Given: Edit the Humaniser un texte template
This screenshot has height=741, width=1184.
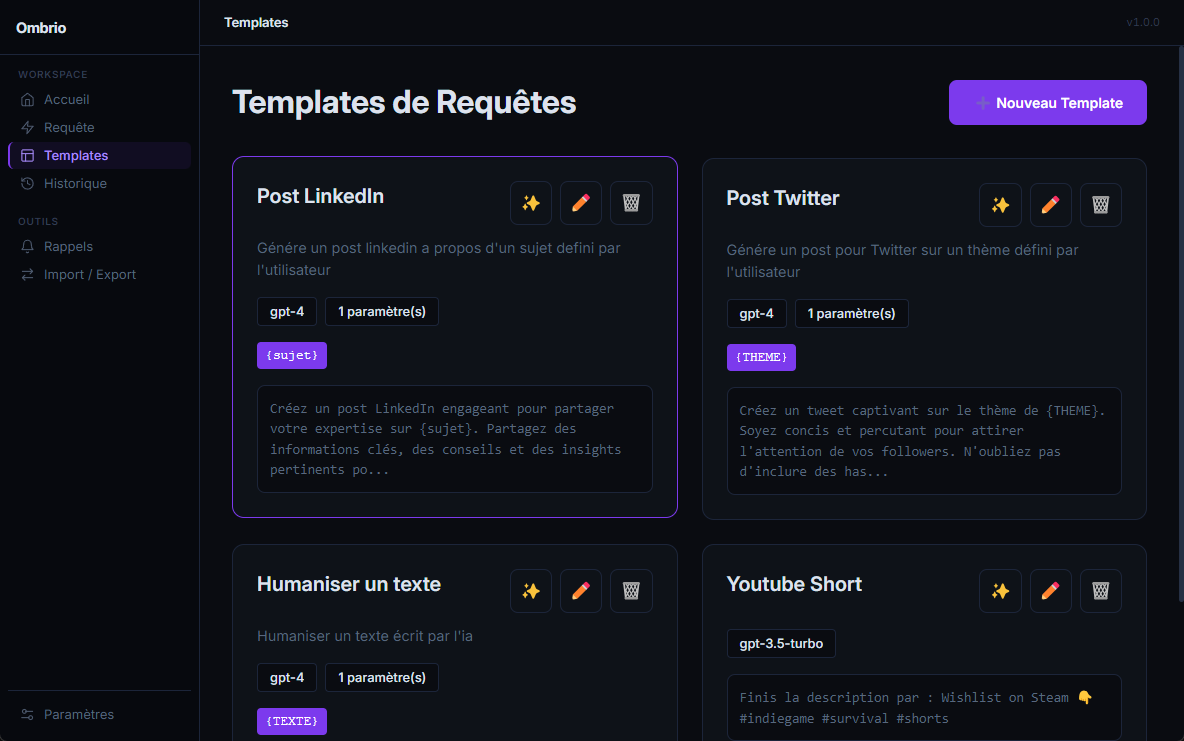Looking at the screenshot, I should pyautogui.click(x=581, y=591).
